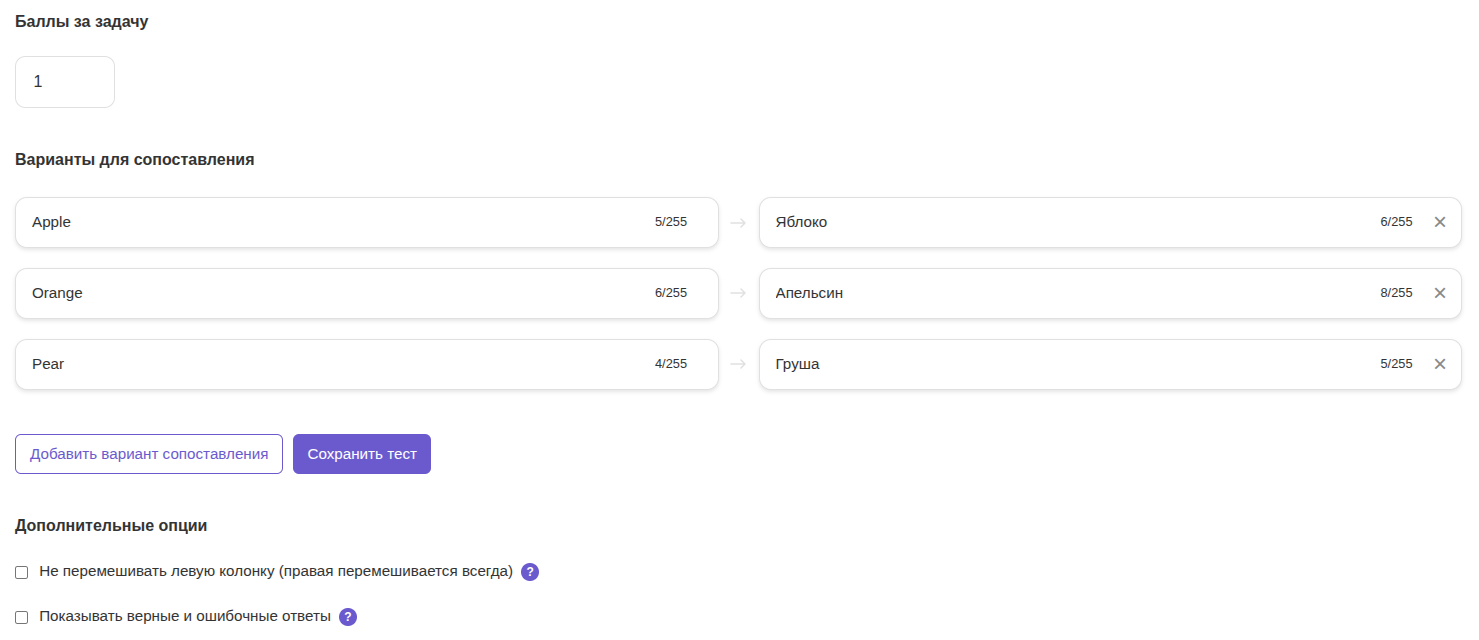Click 'Добавить вариант сопоставления' button
Screen dimensions: 1479x640
point(149,454)
